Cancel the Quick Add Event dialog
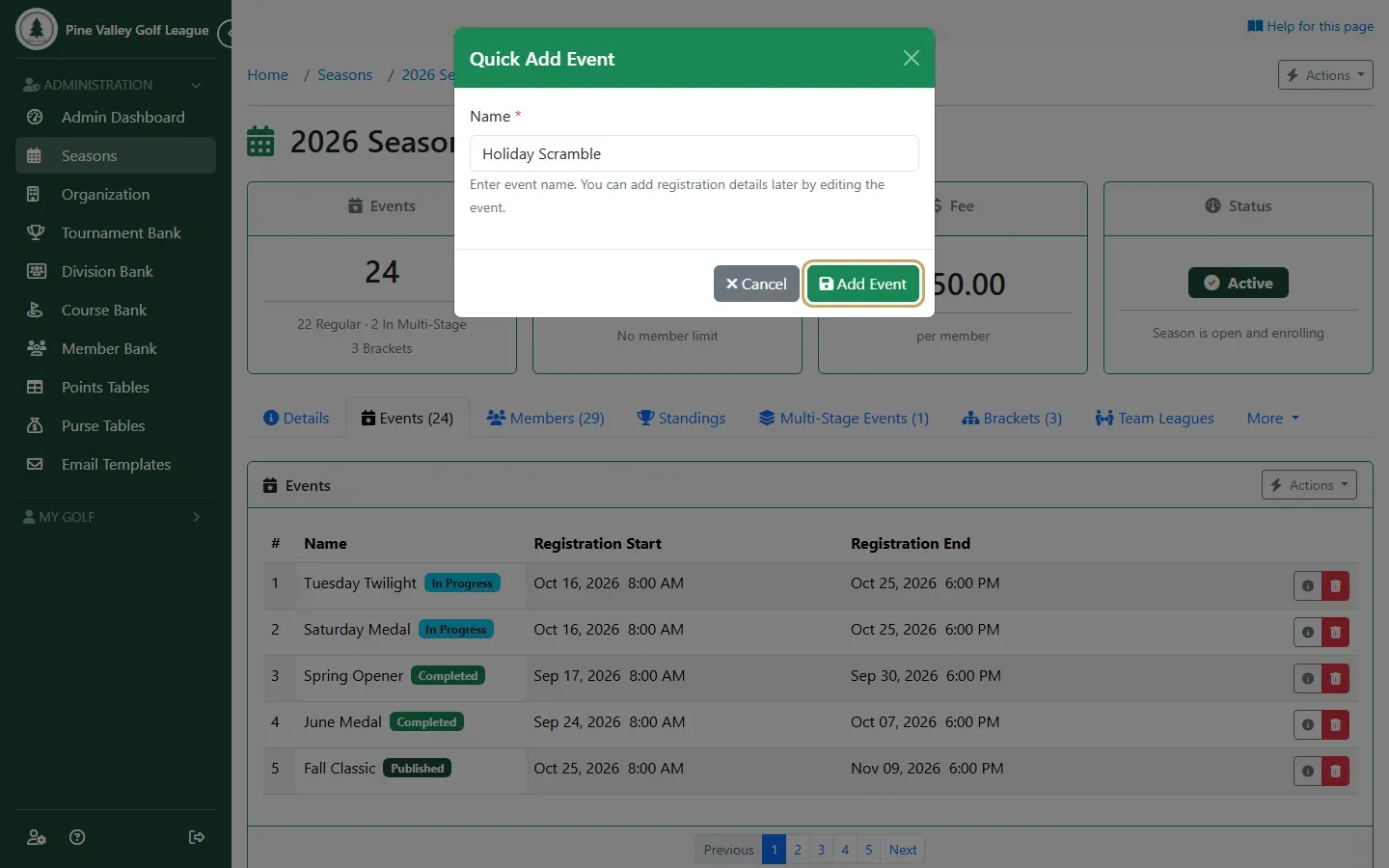 [756, 284]
